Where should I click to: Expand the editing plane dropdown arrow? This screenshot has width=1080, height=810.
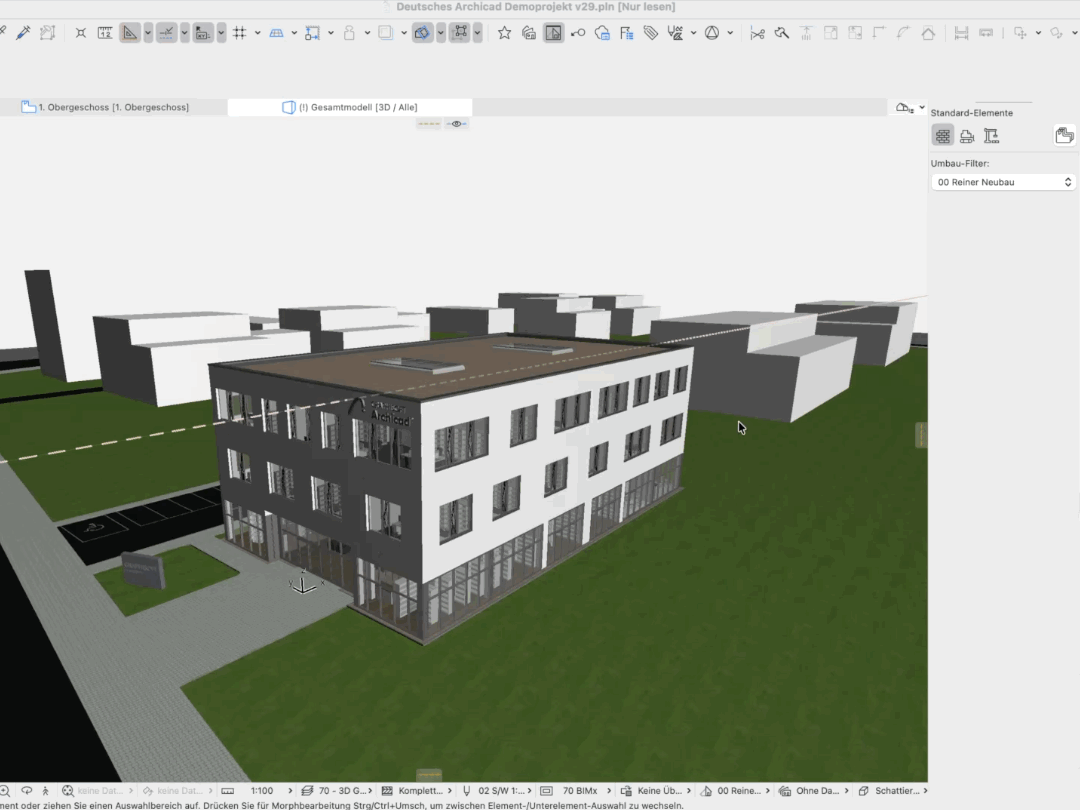pyautogui.click(x=294, y=32)
